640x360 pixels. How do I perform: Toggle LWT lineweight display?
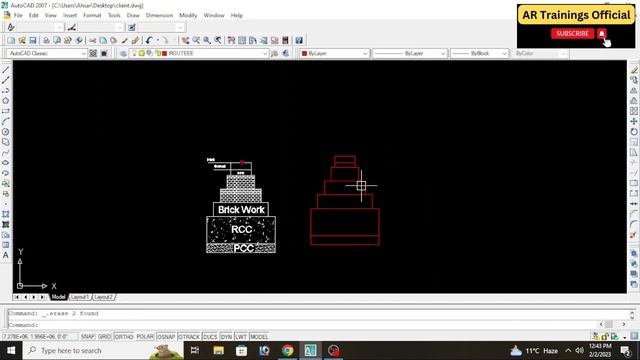point(241,337)
